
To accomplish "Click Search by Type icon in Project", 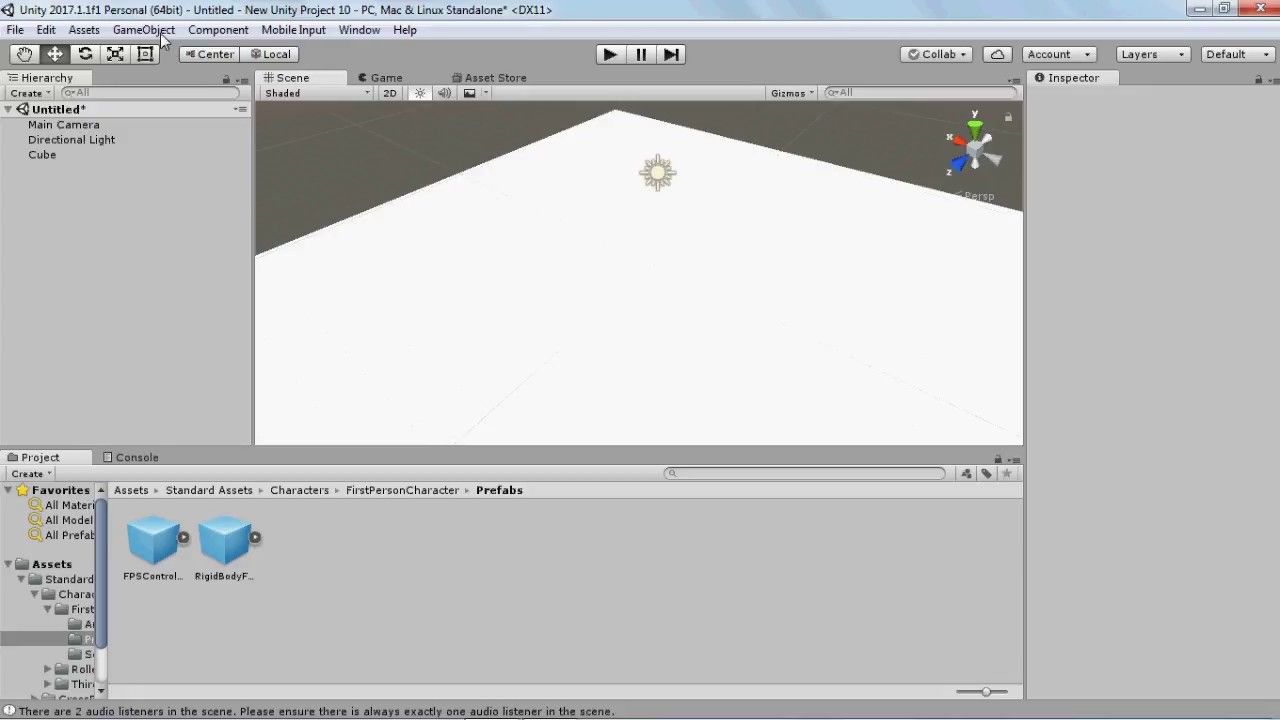I will 966,473.
